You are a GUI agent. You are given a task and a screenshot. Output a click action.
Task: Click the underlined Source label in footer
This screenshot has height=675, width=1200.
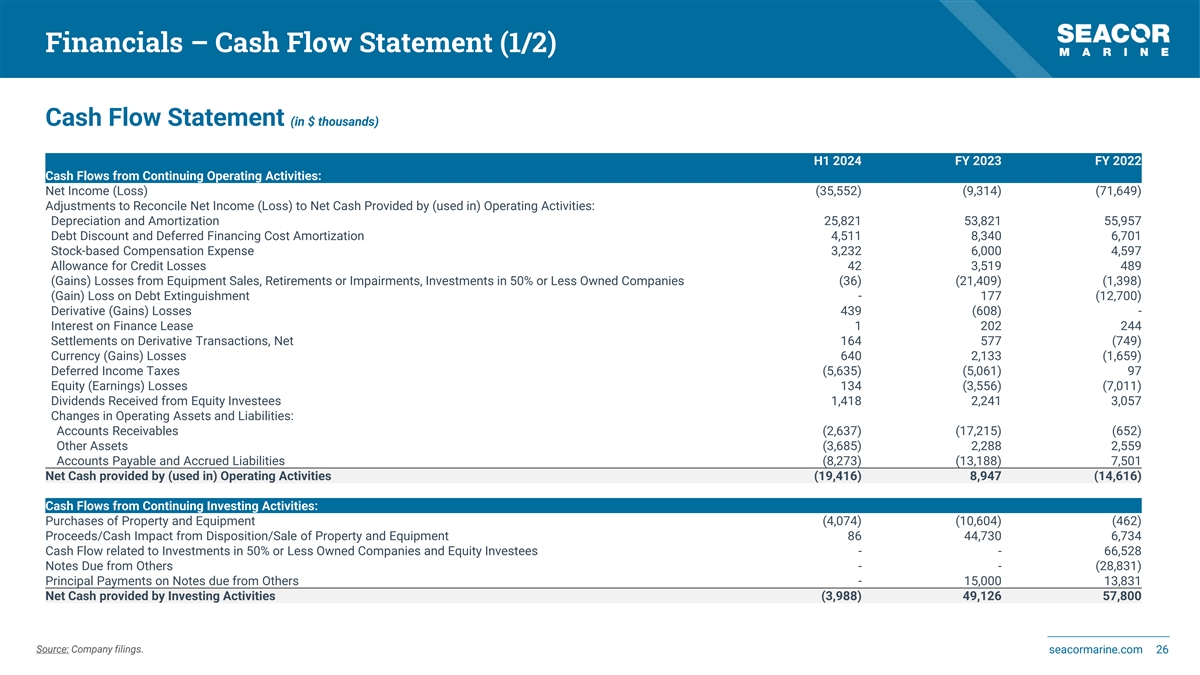51,650
